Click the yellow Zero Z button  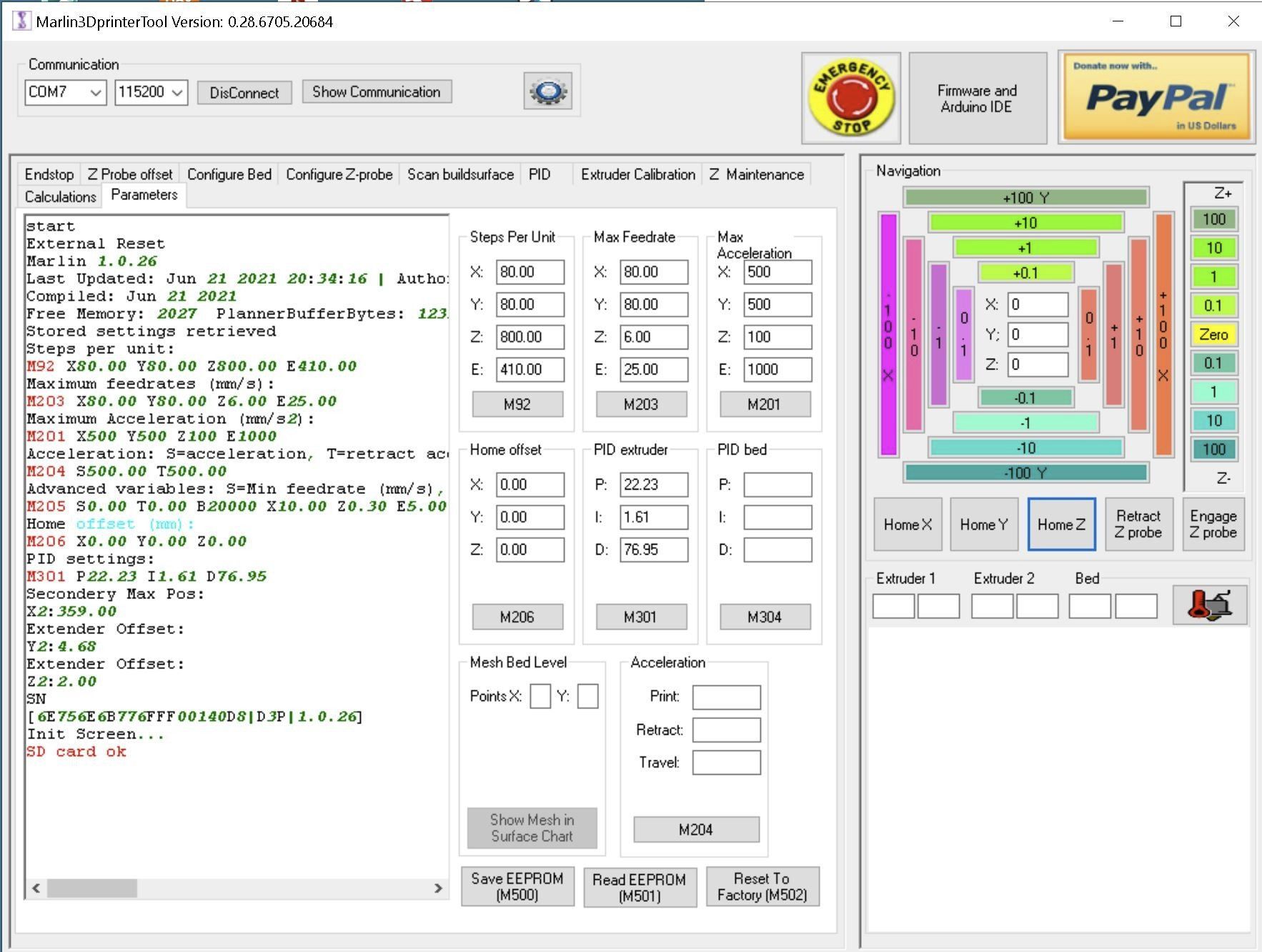pos(1213,334)
